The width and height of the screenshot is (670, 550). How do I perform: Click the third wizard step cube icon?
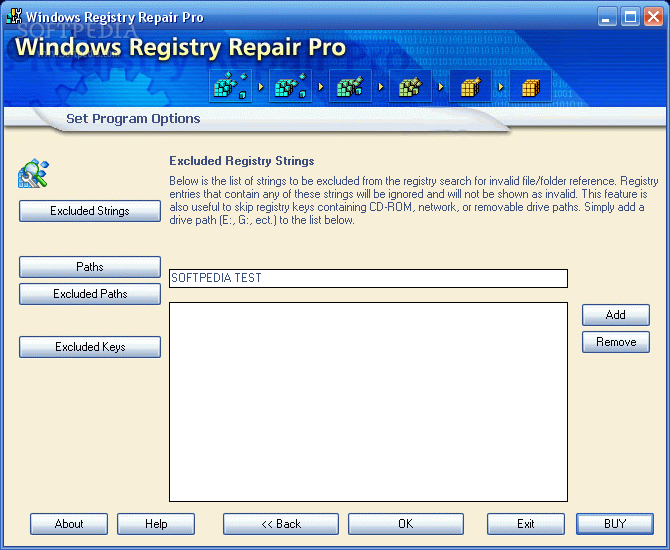tap(350, 86)
